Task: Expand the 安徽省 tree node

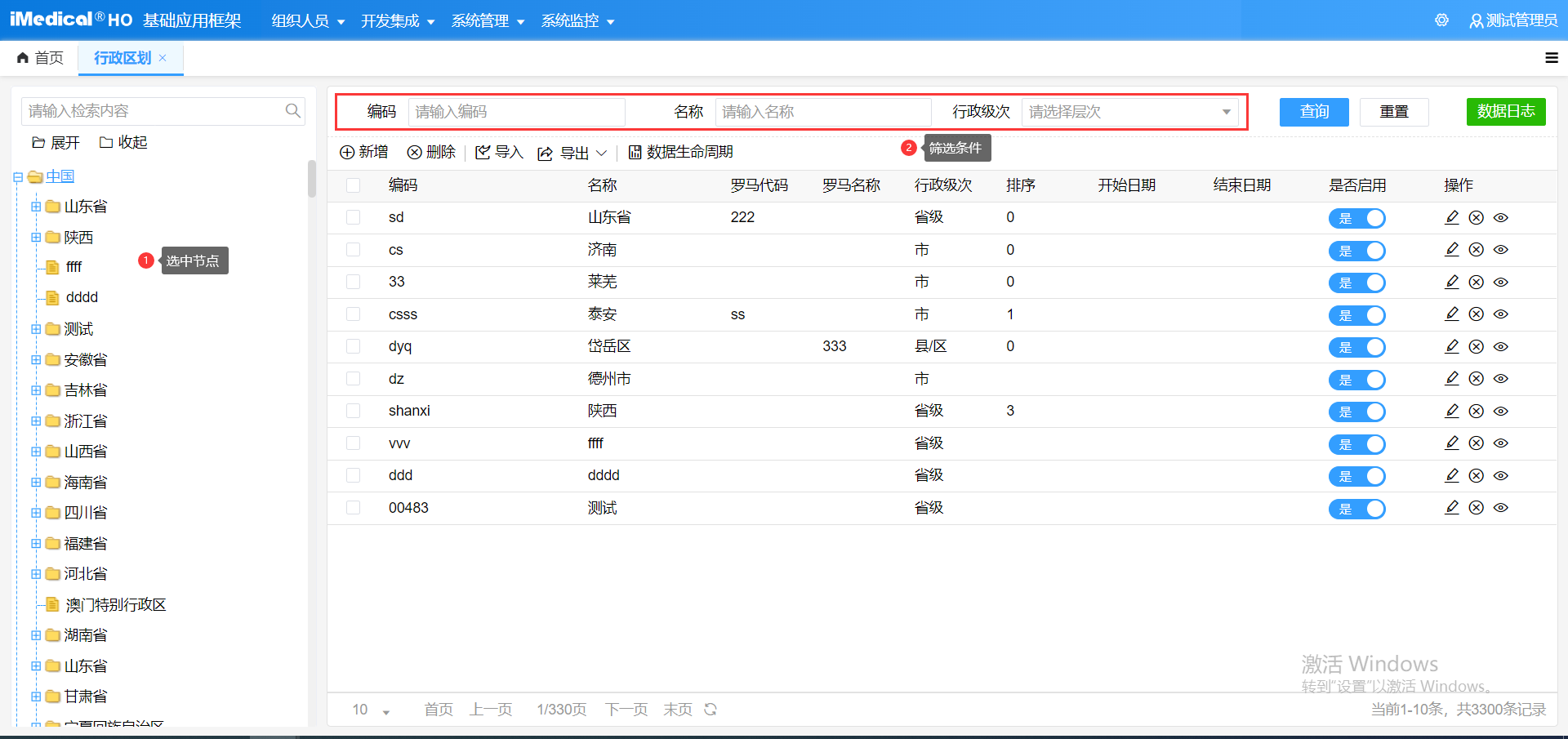Action: tap(36, 360)
